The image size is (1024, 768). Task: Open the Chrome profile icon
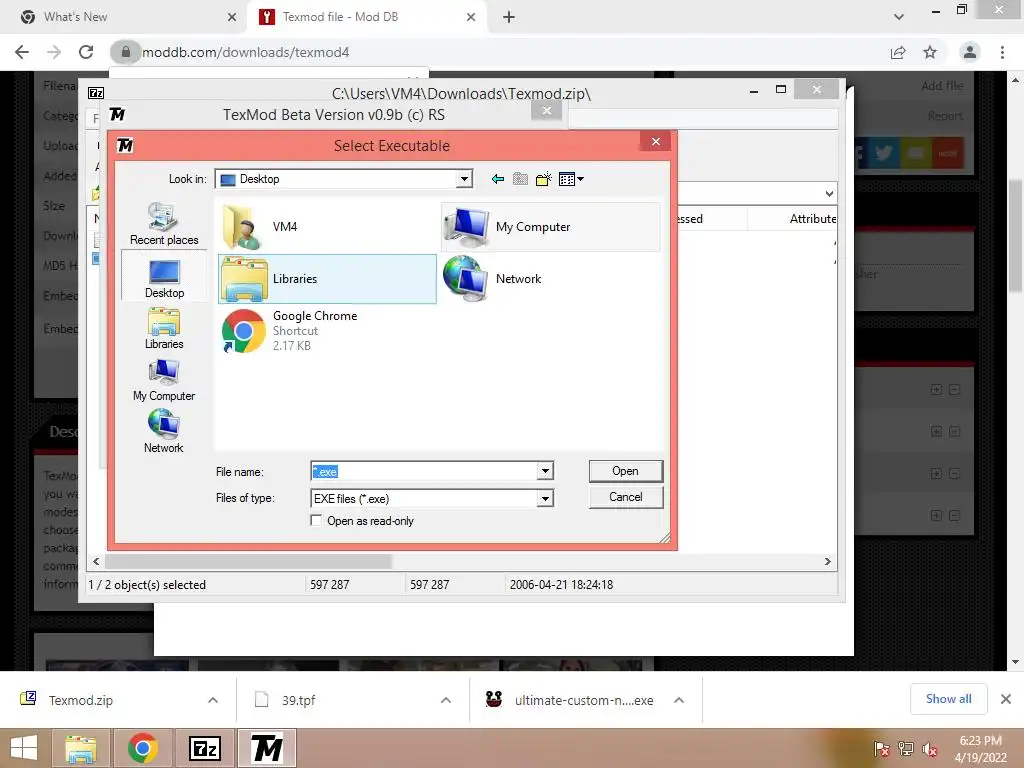click(x=970, y=52)
